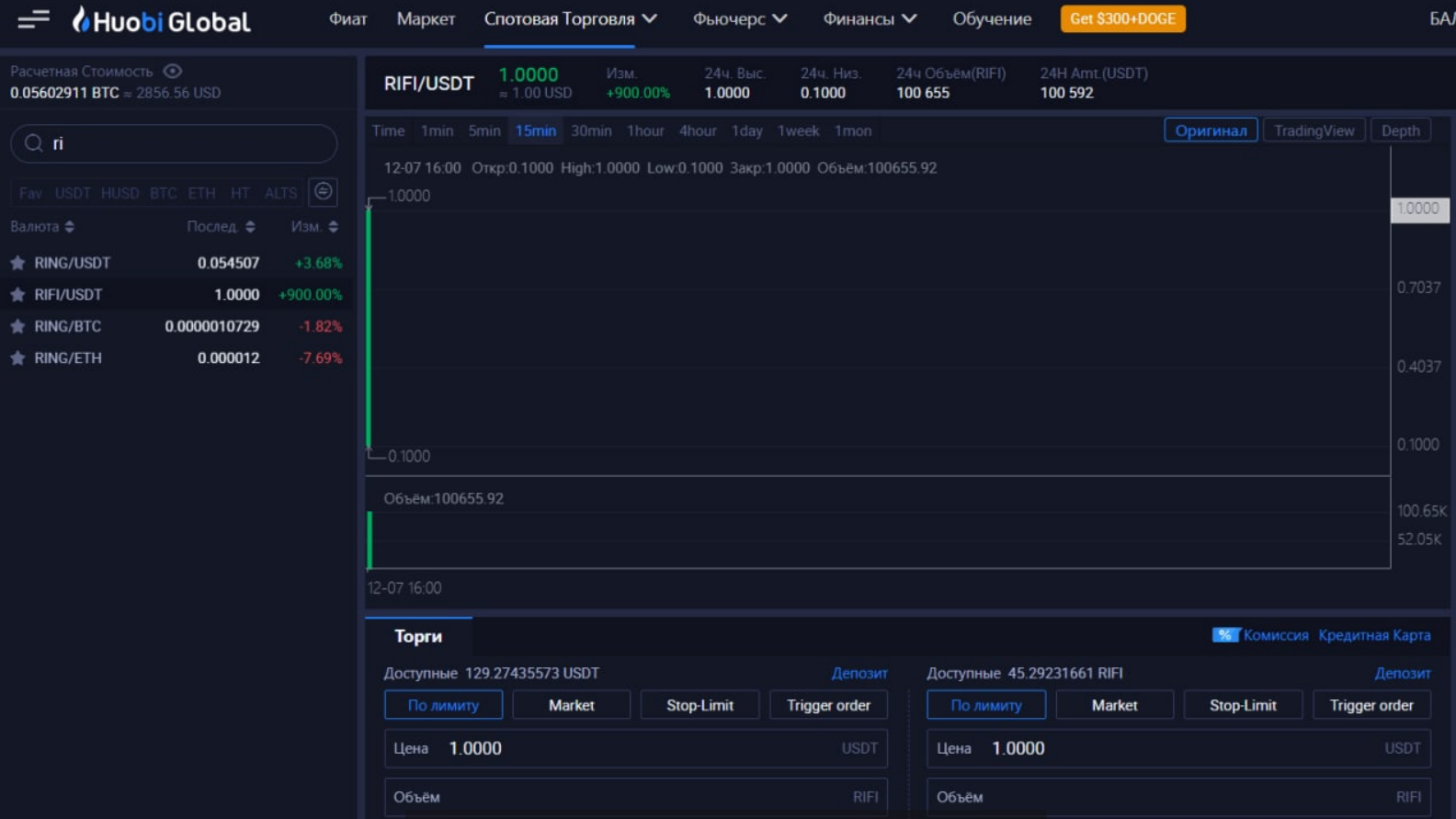The height and width of the screenshot is (819, 1456).
Task: Star the RING/ETH pair
Action: (x=17, y=358)
